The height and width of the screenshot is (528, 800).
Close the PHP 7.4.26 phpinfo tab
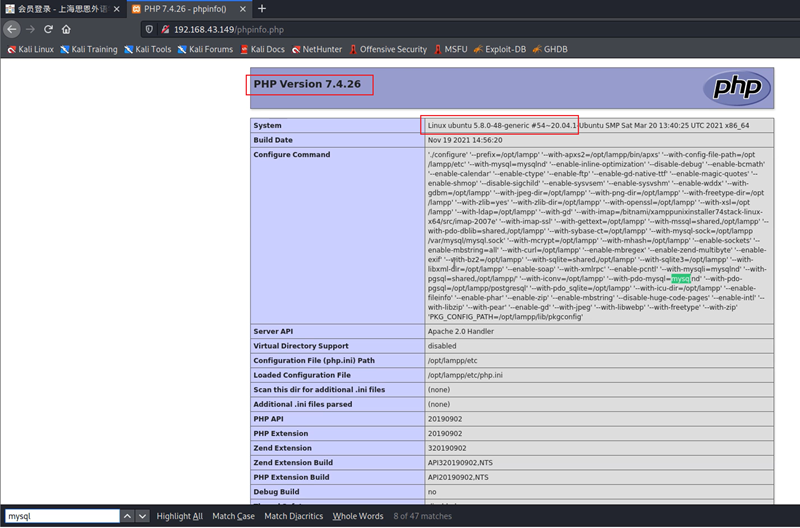242,9
